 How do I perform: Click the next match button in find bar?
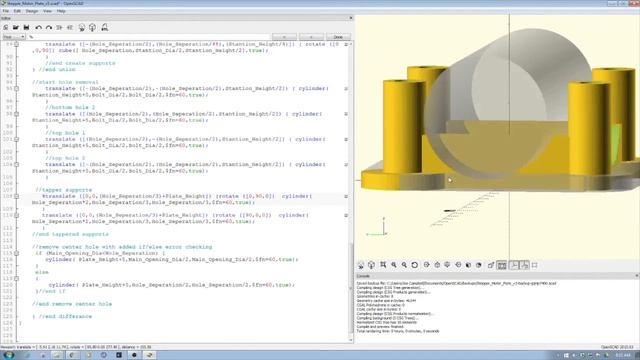pos(311,37)
